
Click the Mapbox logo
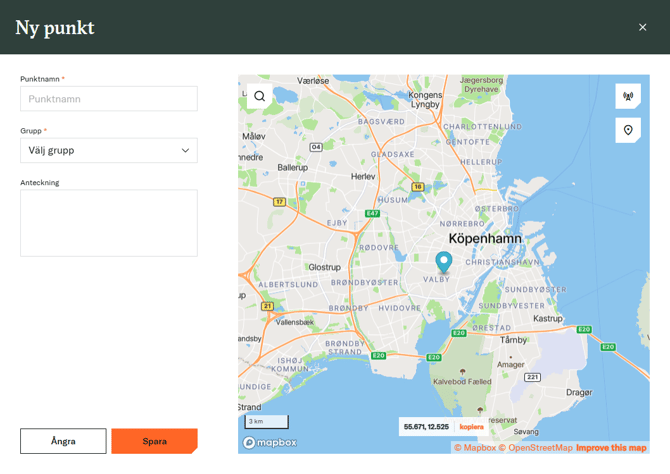tap(270, 442)
